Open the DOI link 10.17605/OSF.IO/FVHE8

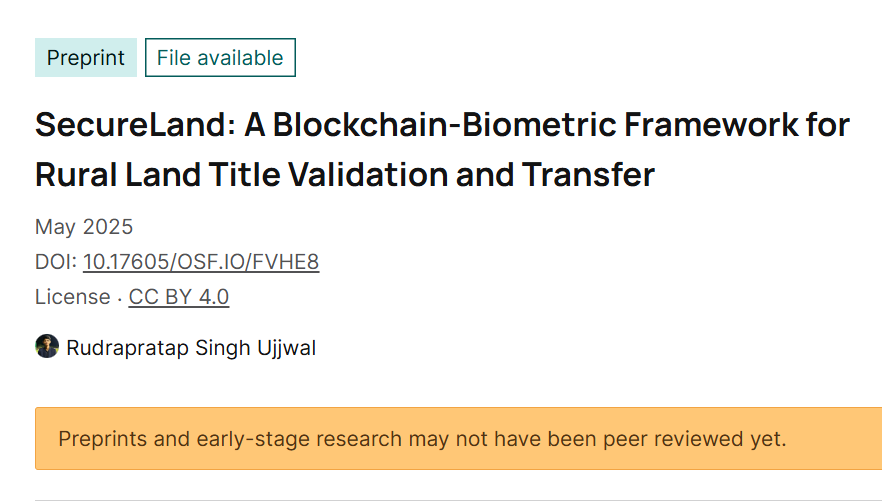click(x=201, y=262)
